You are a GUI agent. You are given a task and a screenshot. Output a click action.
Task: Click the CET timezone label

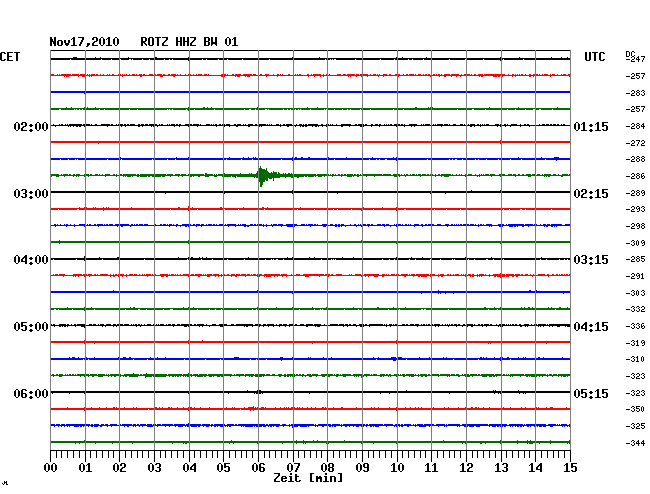tap(10, 57)
